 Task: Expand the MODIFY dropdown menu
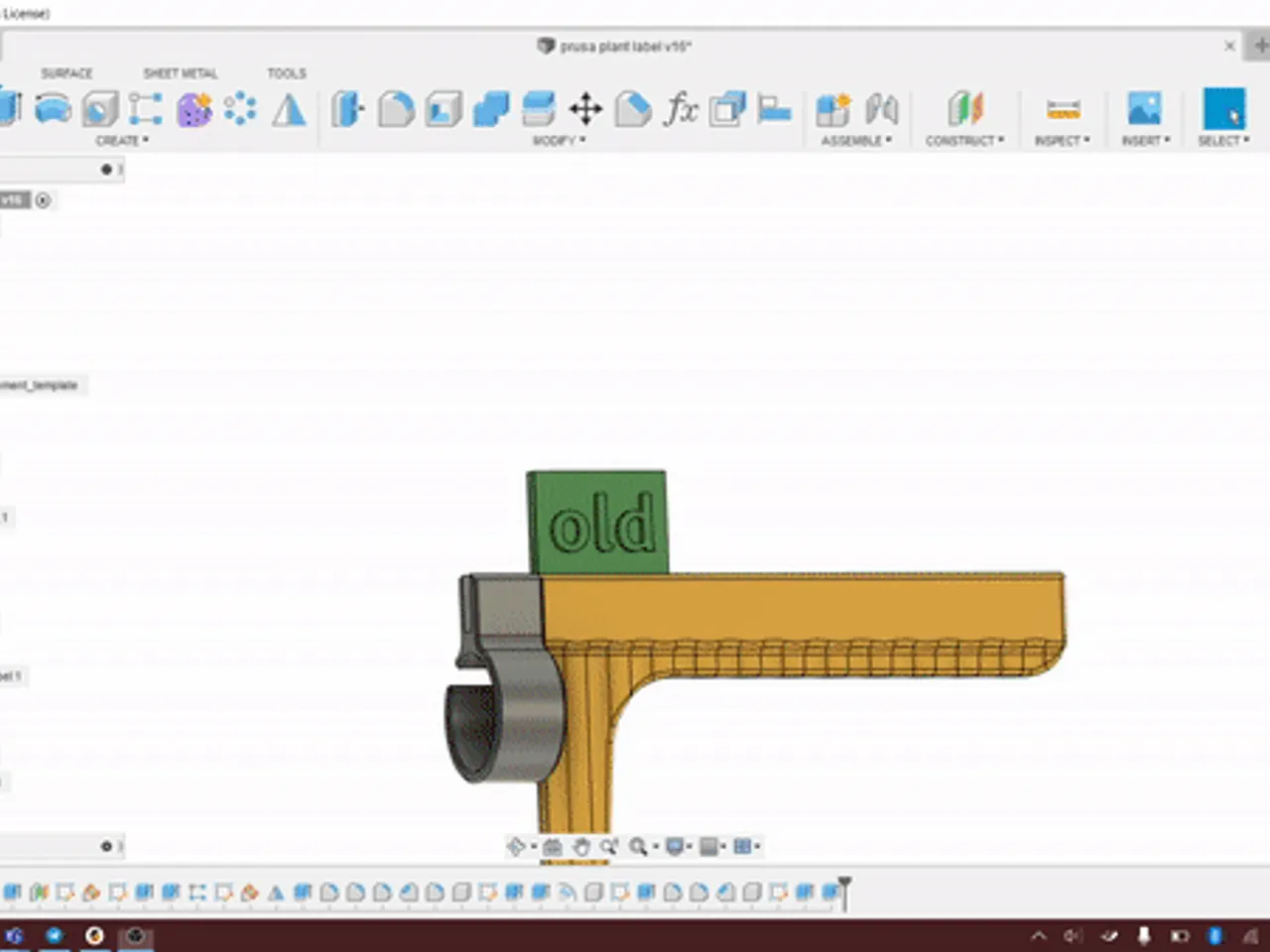pyautogui.click(x=559, y=141)
